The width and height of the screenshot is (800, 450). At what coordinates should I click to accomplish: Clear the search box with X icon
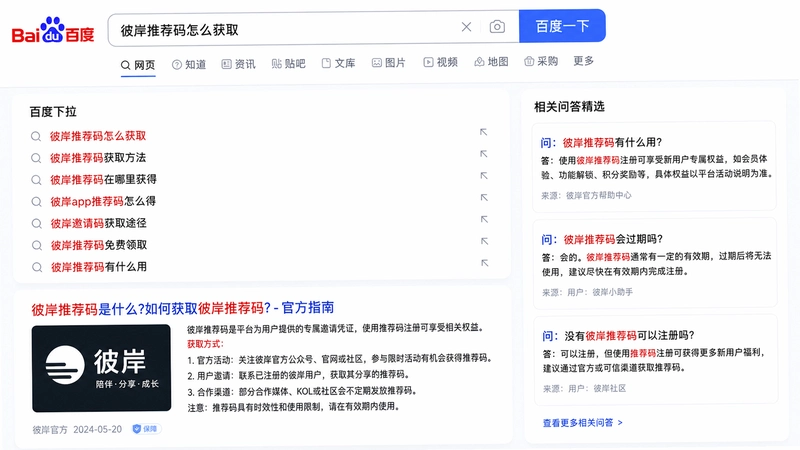[466, 27]
